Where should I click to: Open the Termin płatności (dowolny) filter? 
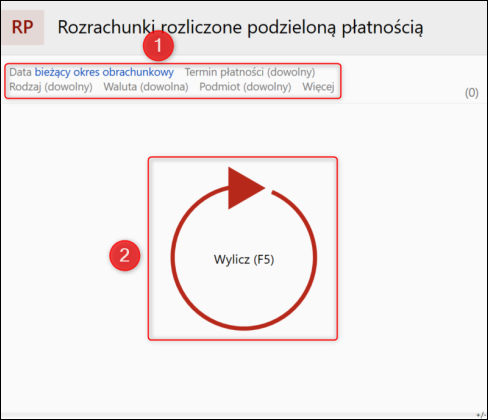pos(250,72)
